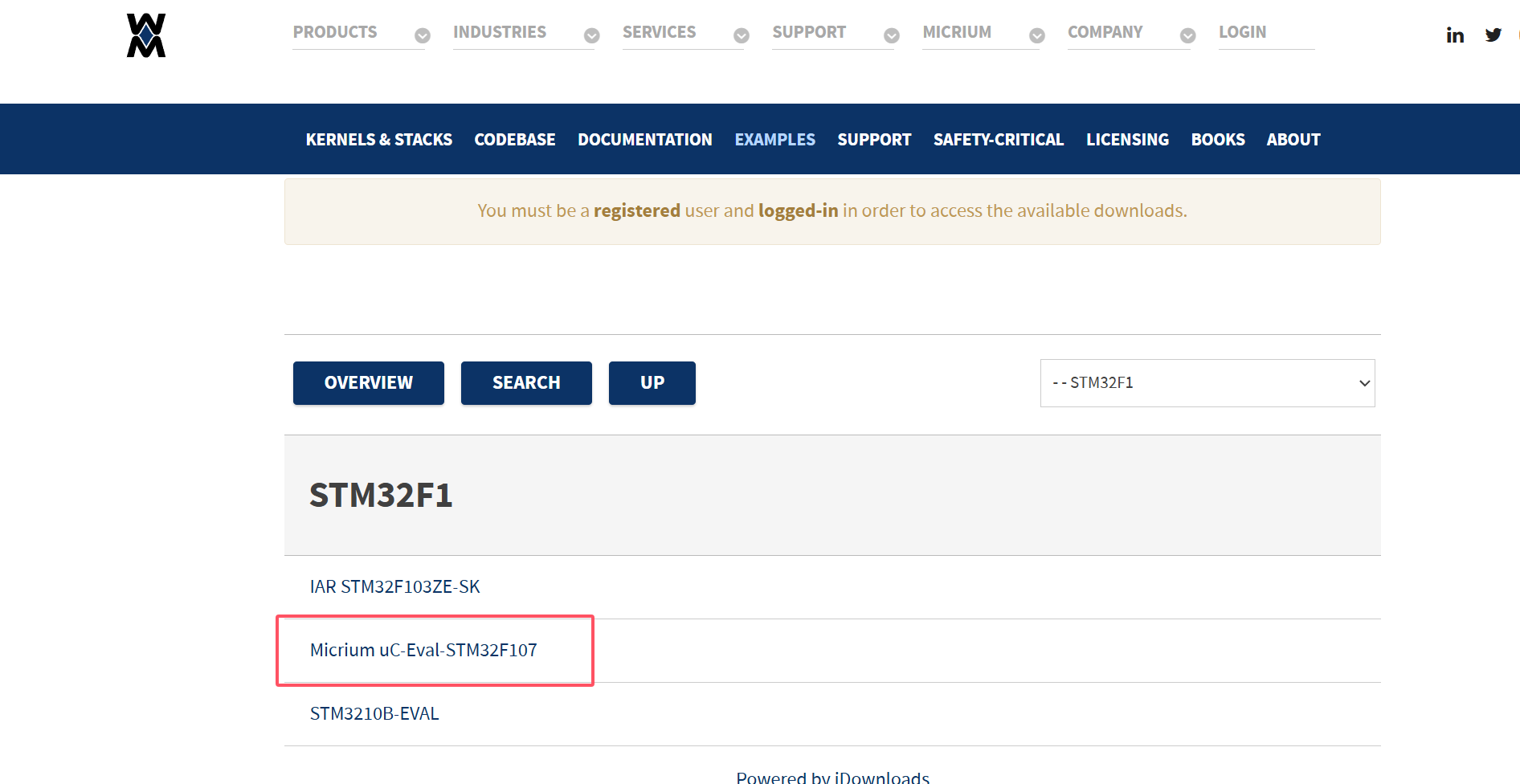Viewport: 1520px width, 784px height.
Task: Open the SUPPORT top menu
Action: pyautogui.click(x=809, y=32)
